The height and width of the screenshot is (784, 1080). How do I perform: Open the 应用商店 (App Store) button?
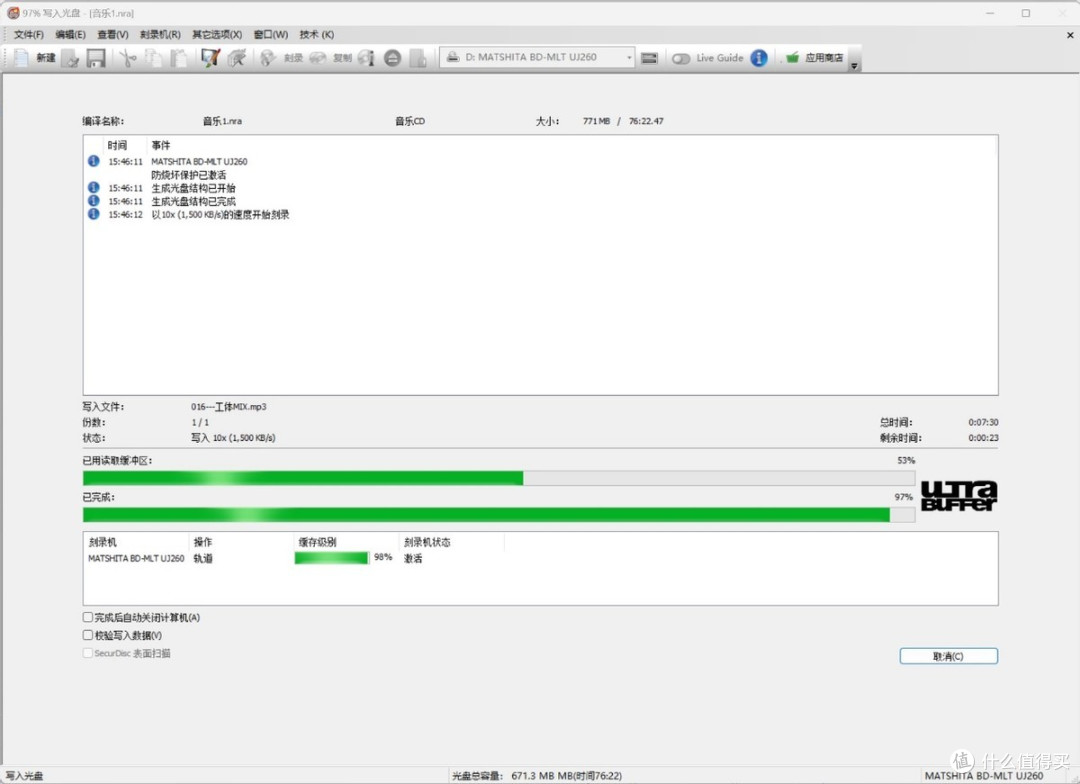[x=814, y=58]
